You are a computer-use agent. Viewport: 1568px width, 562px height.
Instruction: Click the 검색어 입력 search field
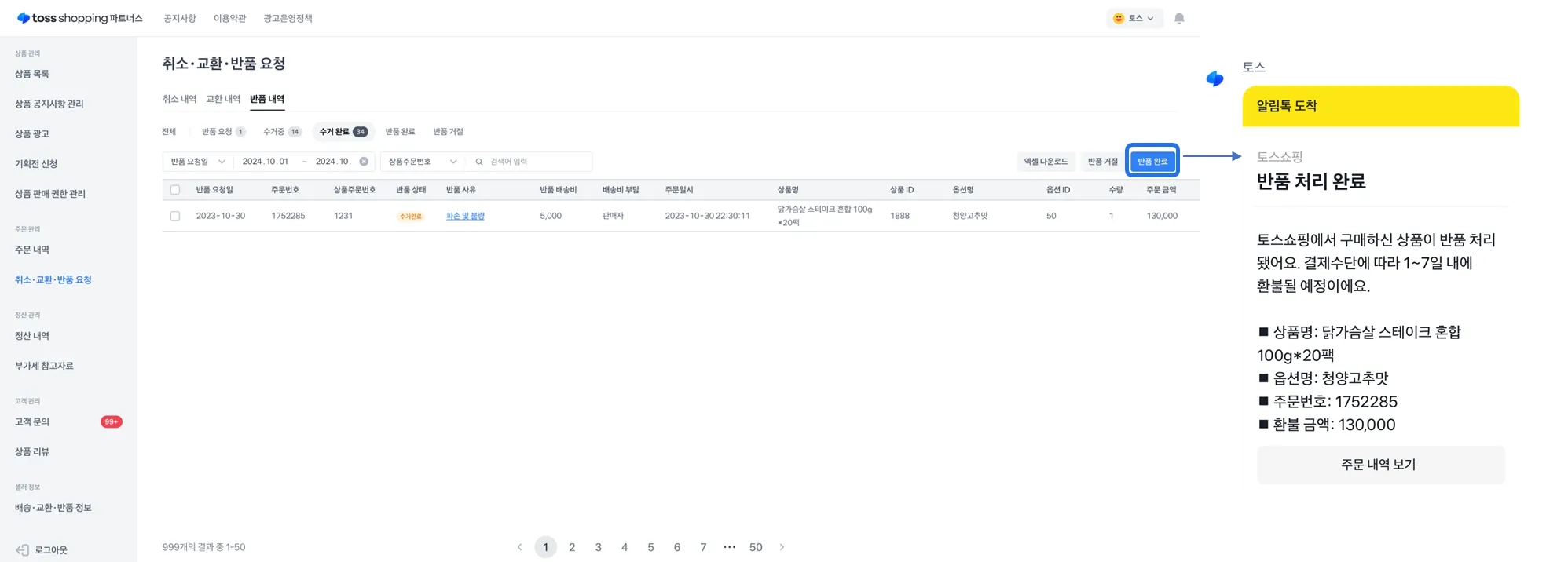pyautogui.click(x=538, y=162)
